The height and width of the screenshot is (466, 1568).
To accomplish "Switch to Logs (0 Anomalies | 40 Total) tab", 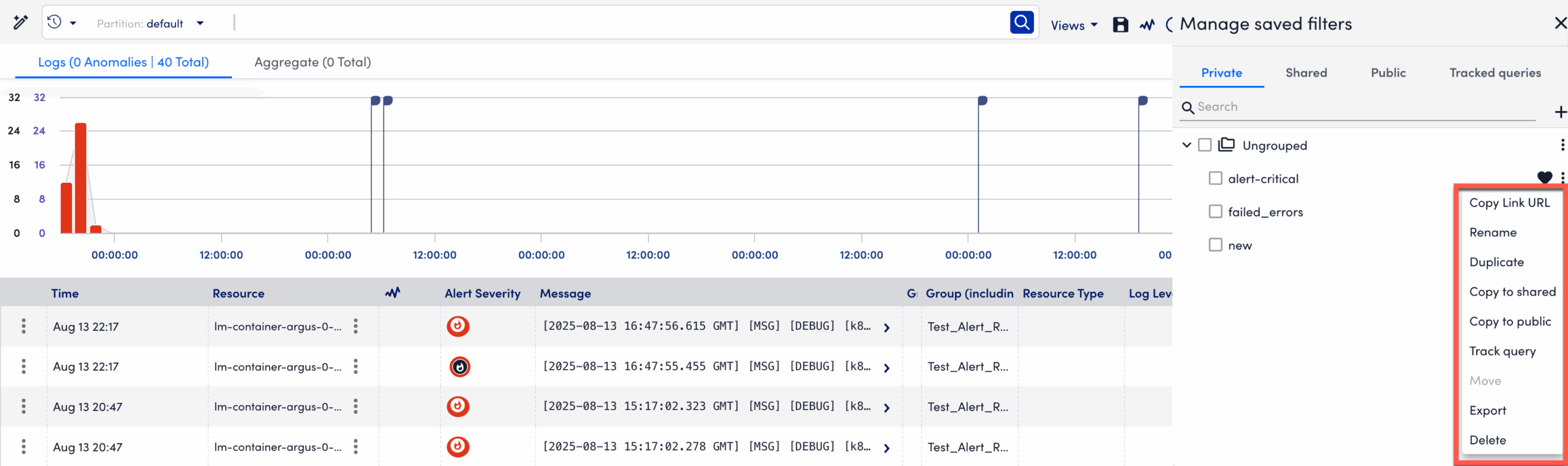I will (123, 62).
